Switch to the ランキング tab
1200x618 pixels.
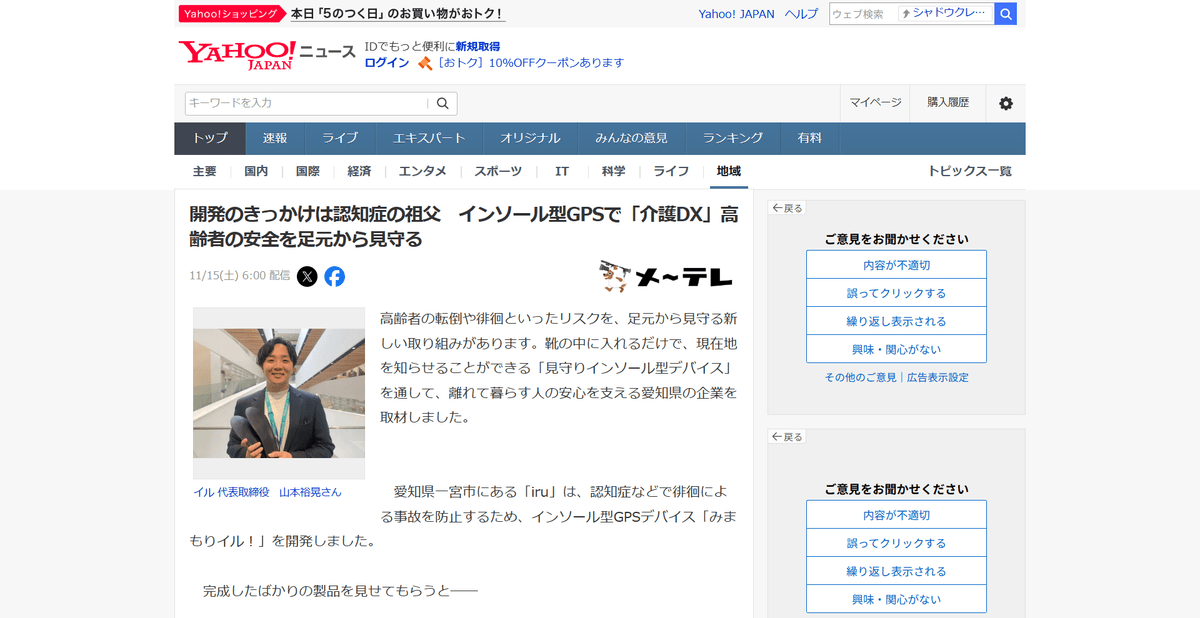pyautogui.click(x=732, y=138)
